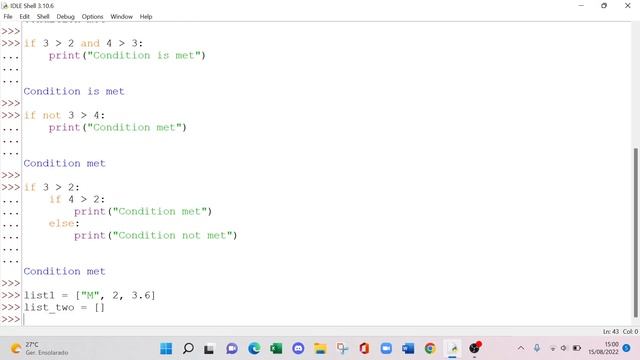Click the Windows Start button
Viewport: 640px width, 360px height.
[166, 349]
